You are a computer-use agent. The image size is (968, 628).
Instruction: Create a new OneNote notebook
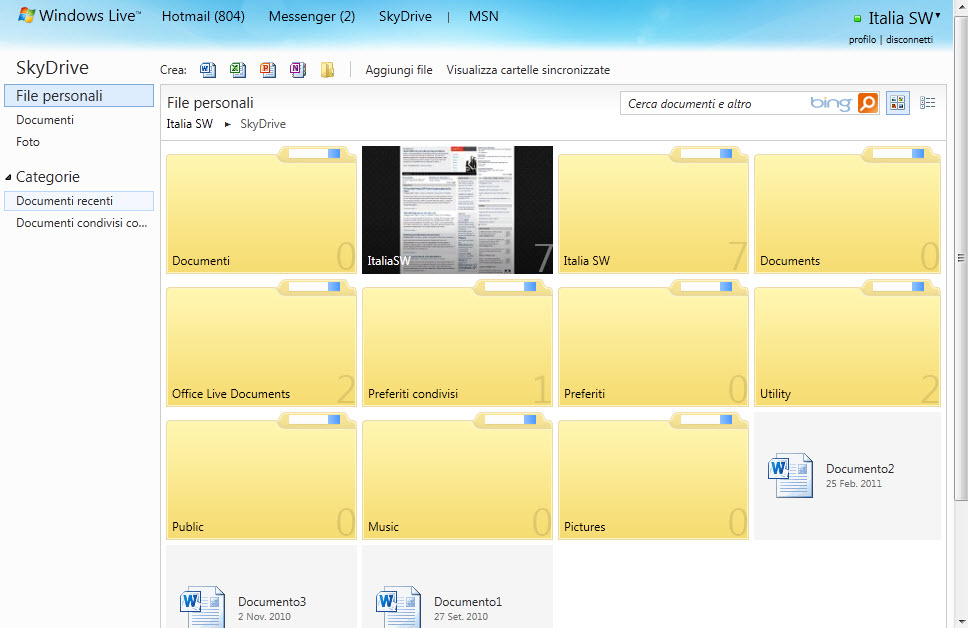point(298,70)
